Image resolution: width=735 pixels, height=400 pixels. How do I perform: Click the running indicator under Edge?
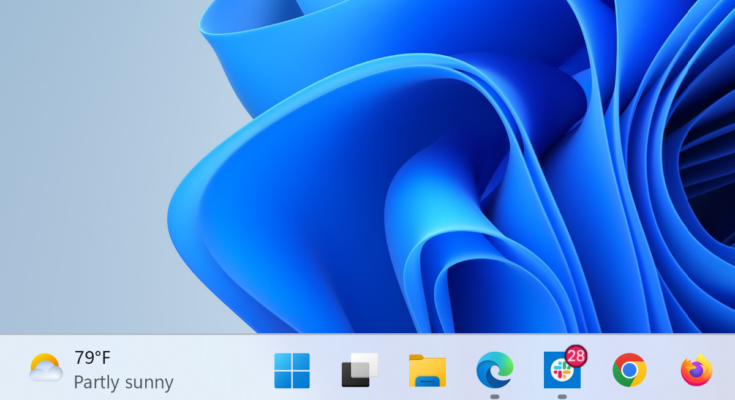click(x=494, y=396)
